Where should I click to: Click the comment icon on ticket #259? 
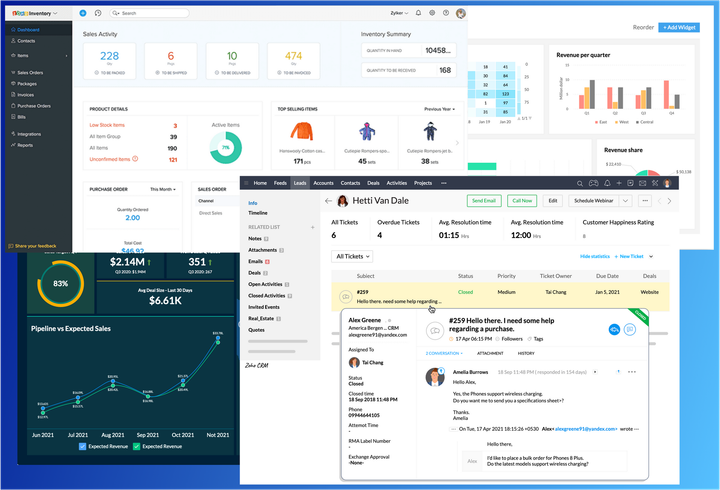tap(630, 329)
